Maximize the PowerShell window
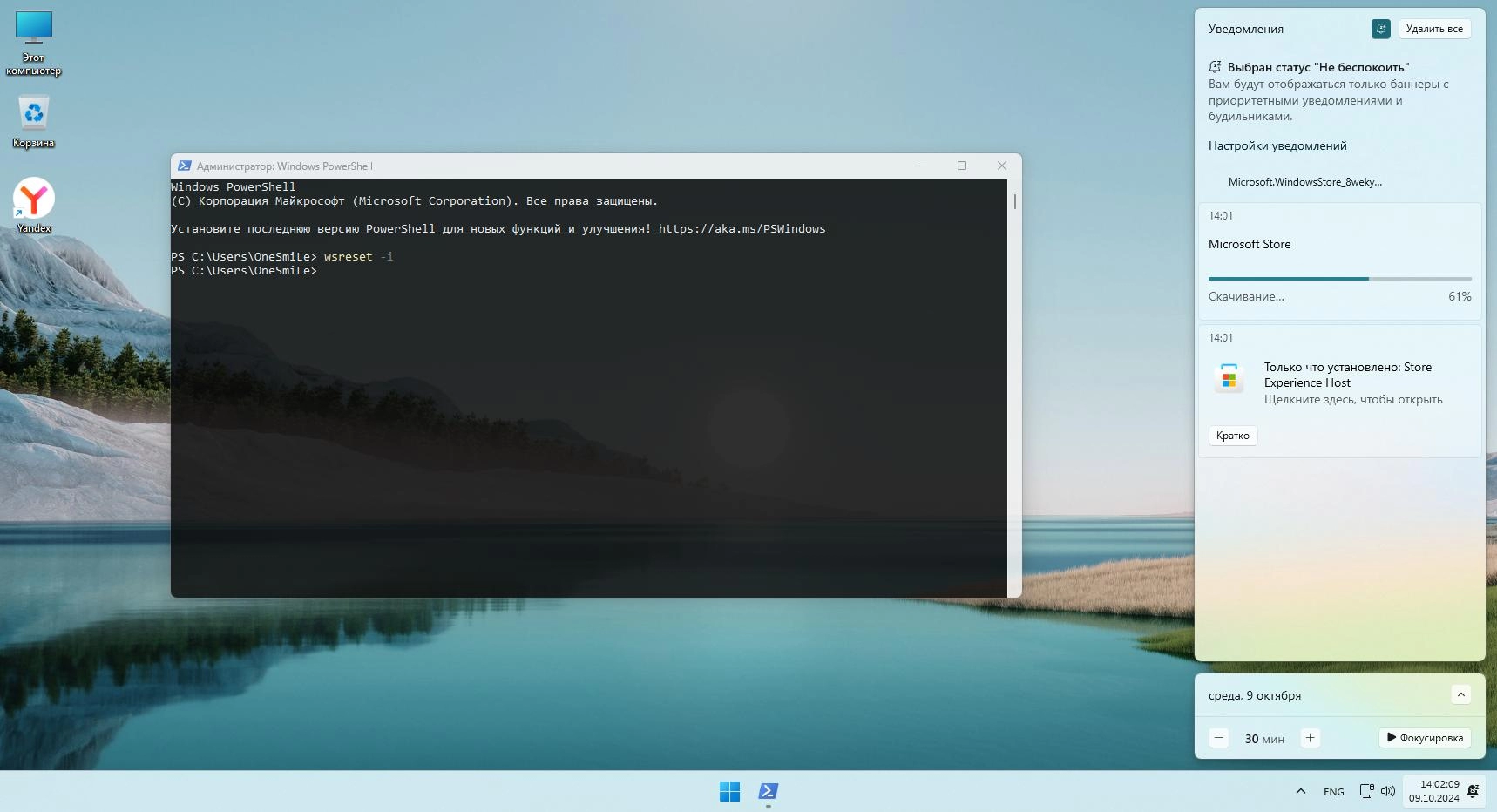The height and width of the screenshot is (812, 1497). (962, 166)
